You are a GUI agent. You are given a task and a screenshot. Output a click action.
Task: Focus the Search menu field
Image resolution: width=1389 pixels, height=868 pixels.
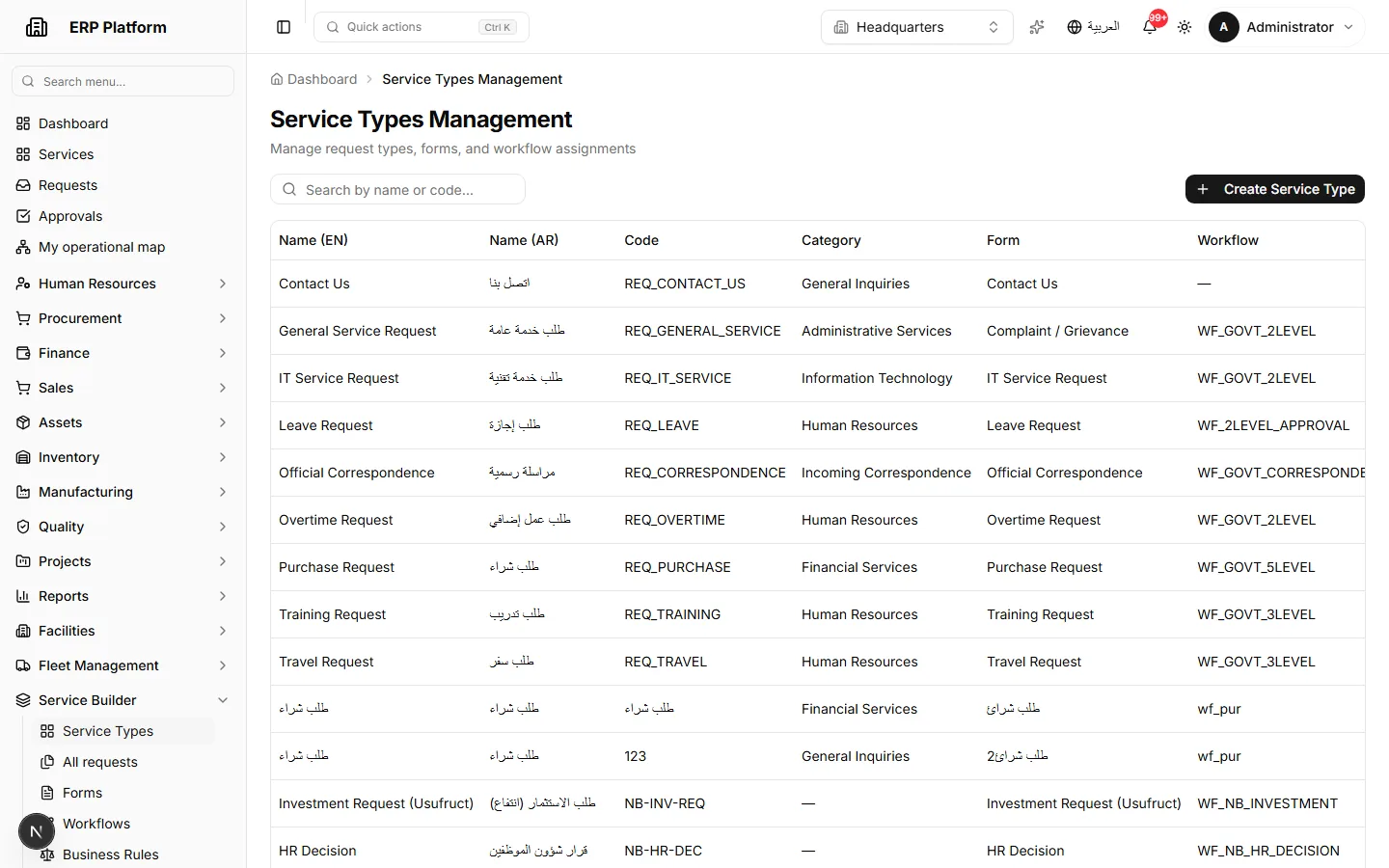click(123, 81)
